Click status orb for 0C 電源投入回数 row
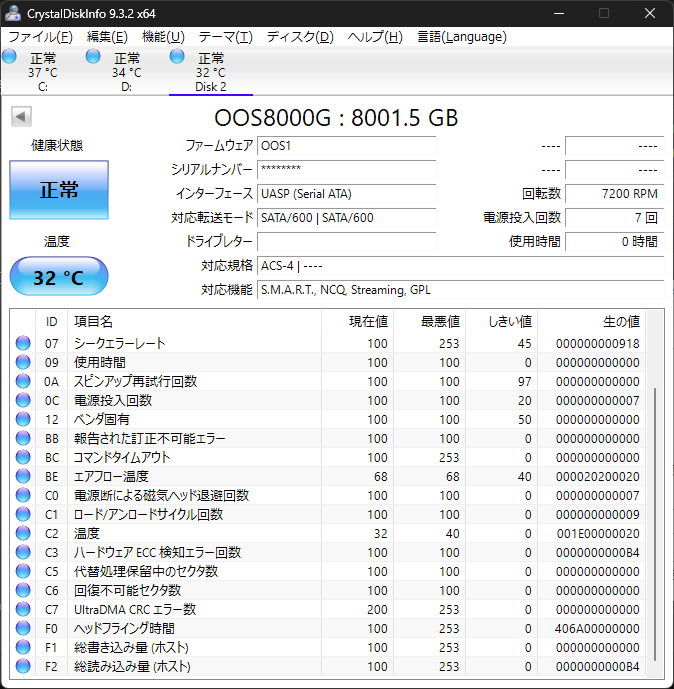The height and width of the screenshot is (689, 674). point(23,400)
